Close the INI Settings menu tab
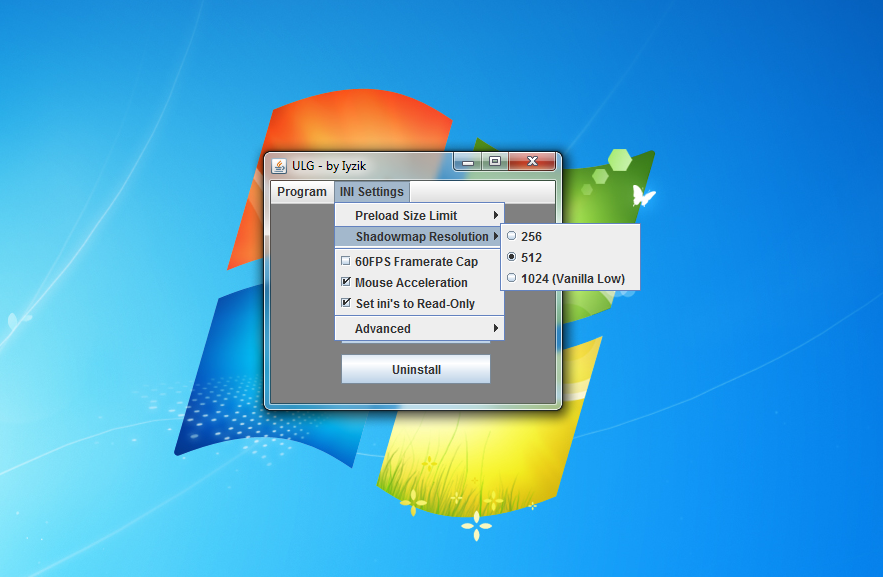 (372, 192)
